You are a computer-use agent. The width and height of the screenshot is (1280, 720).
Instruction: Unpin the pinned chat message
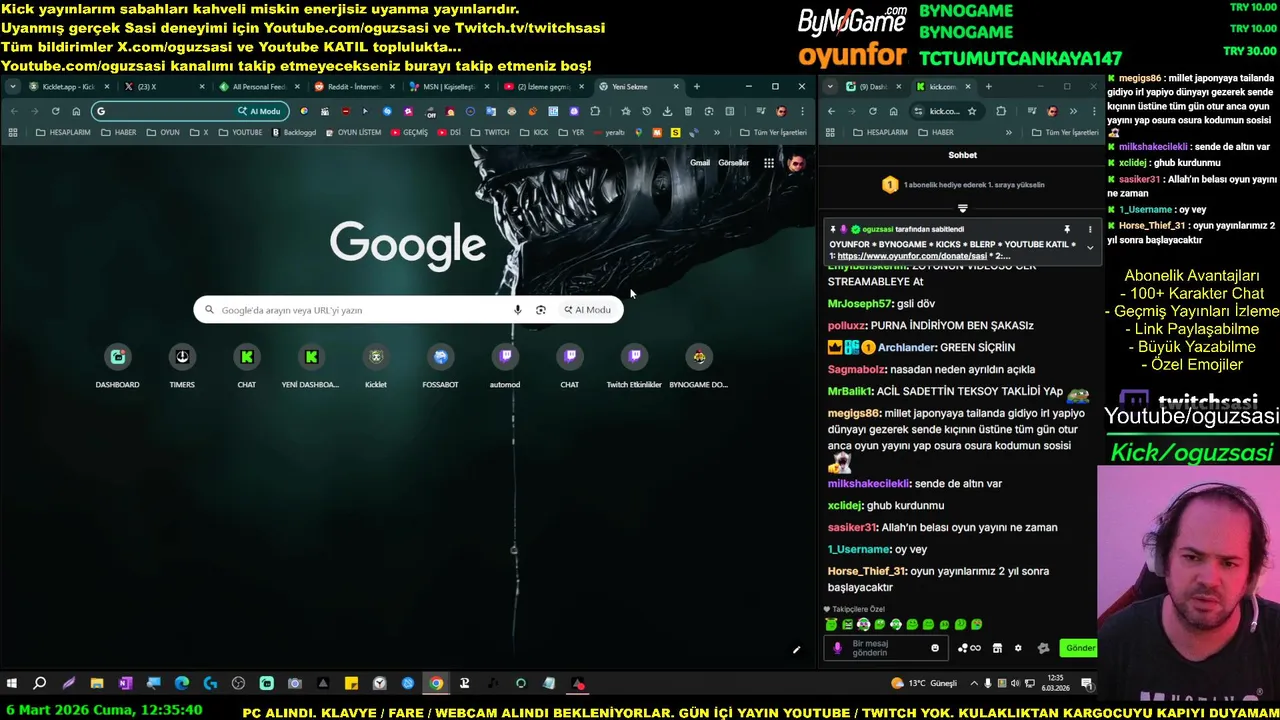point(1067,229)
